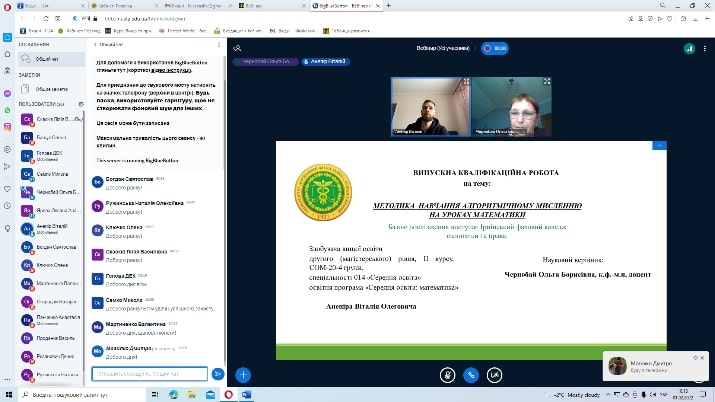Screen dimensions: 715x402
Task: Open WhatsApp in the Opera sidebar
Action: tap(7, 110)
